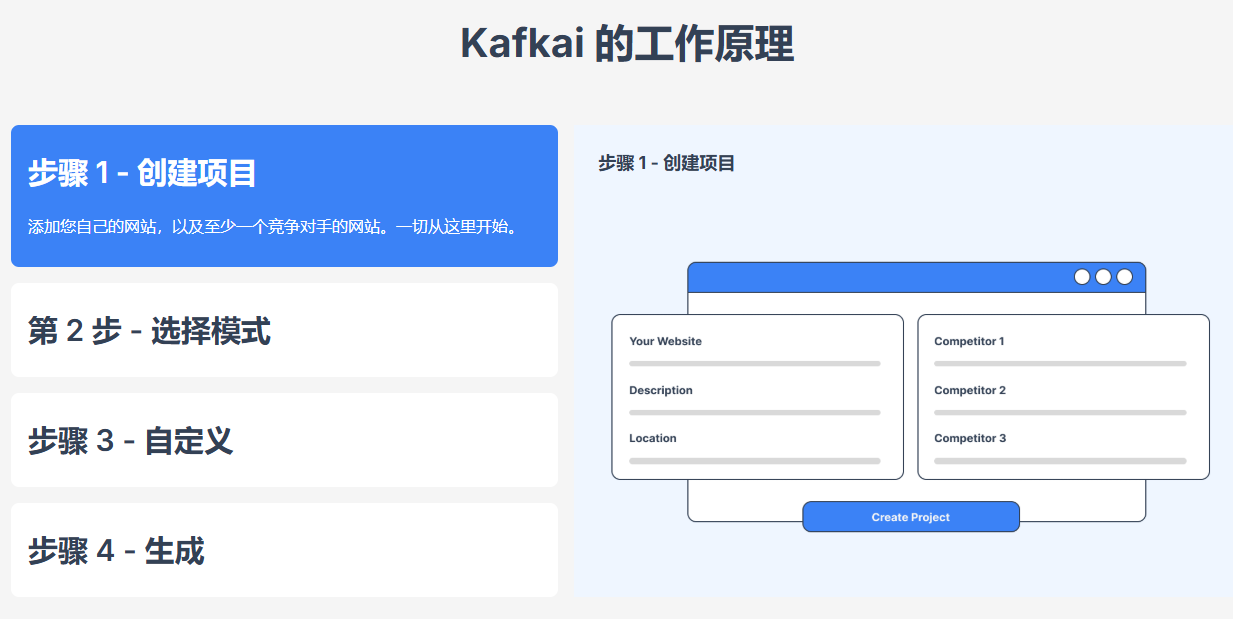The image size is (1233, 619).
Task: Click the Kafkai 的工作原理 heading
Action: pyautogui.click(x=627, y=44)
